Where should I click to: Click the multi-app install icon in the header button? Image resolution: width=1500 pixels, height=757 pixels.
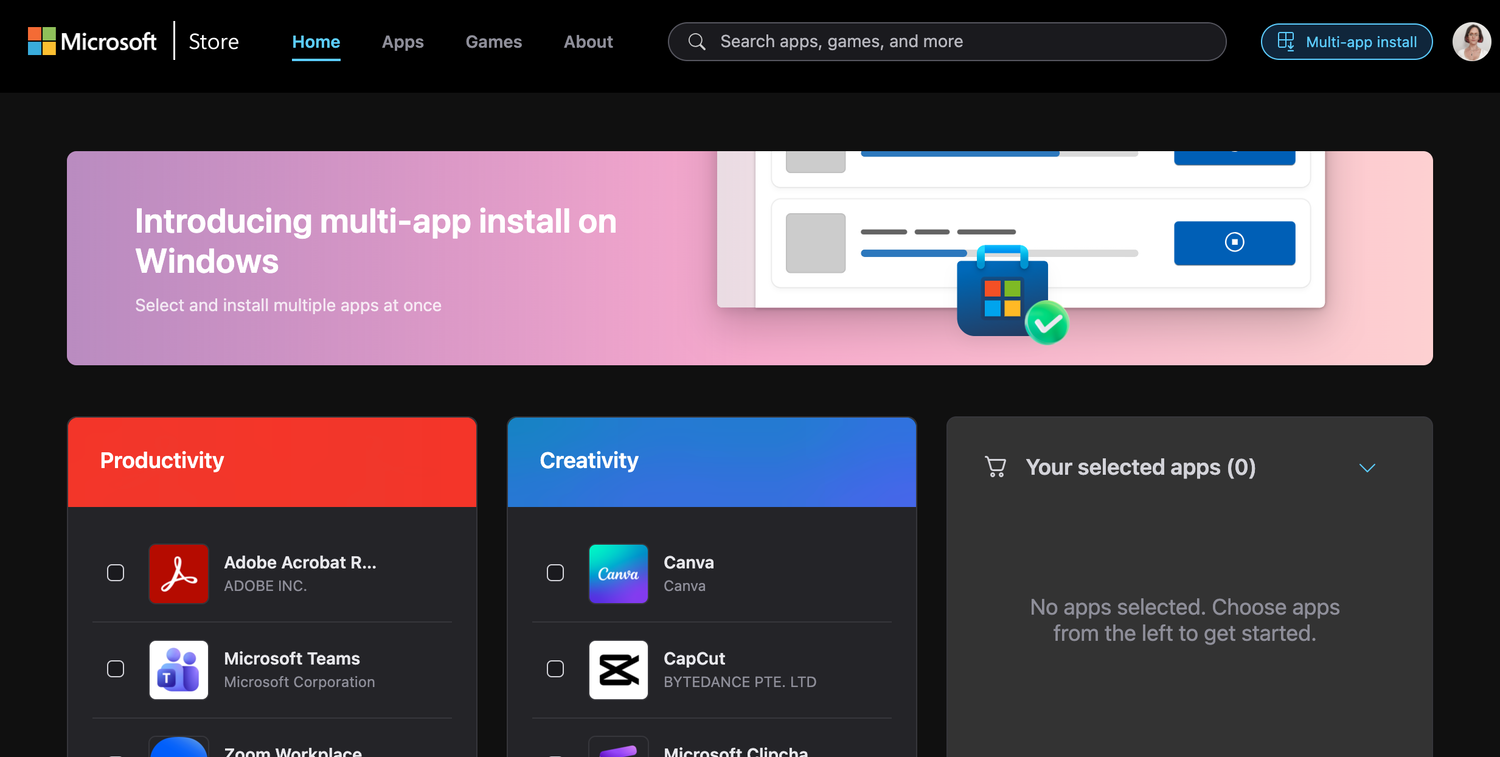1287,42
